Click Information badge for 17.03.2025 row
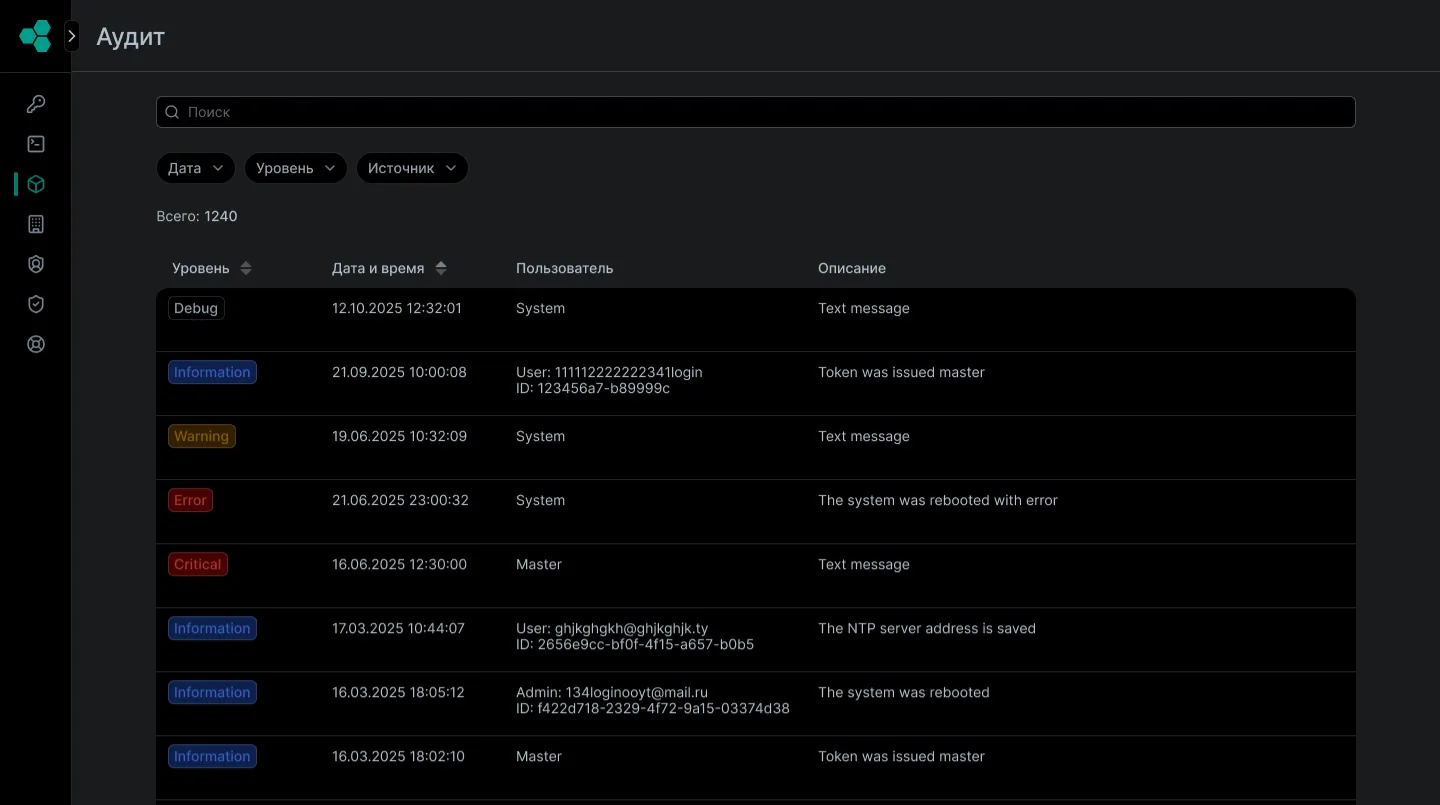 212,628
